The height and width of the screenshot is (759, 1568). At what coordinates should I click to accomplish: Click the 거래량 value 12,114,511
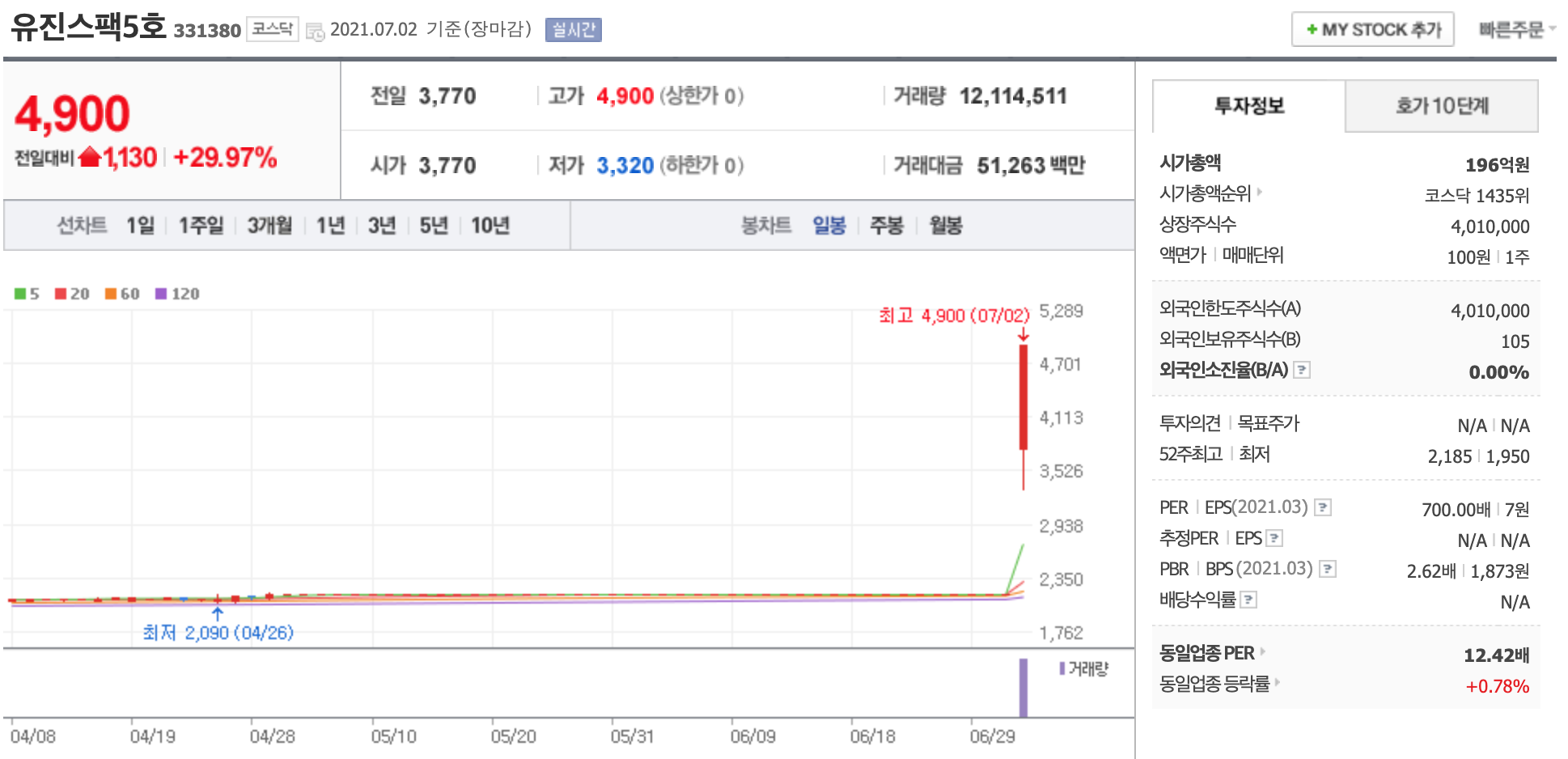1013,96
